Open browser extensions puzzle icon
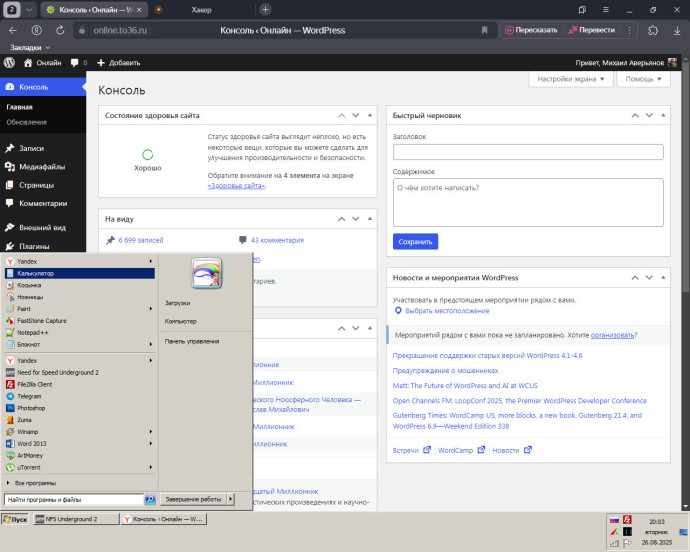Image resolution: width=690 pixels, height=552 pixels. coord(653,30)
